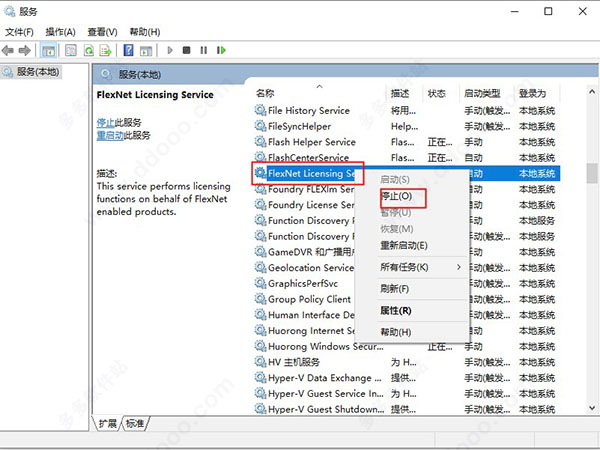600x450 pixels.
Task: Select the GameDVR 和广播用户服务 row
Action: [406, 252]
